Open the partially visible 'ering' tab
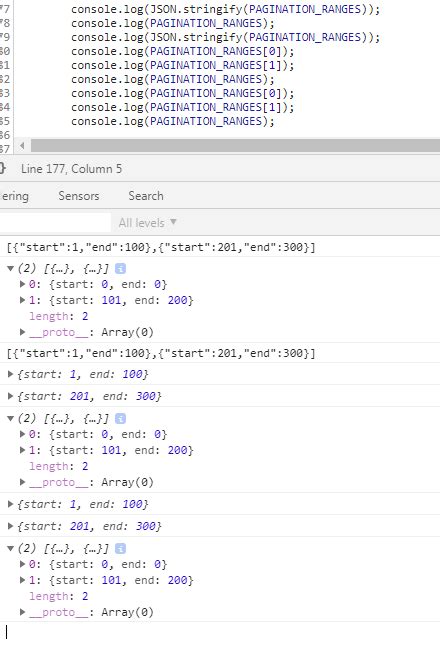This screenshot has height=645, width=440. pyautogui.click(x=14, y=196)
